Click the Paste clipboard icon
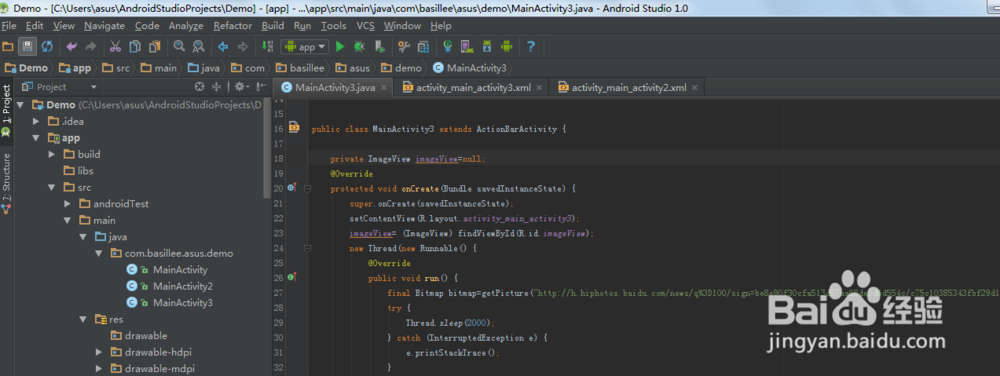The height and width of the screenshot is (376, 1000). point(154,47)
